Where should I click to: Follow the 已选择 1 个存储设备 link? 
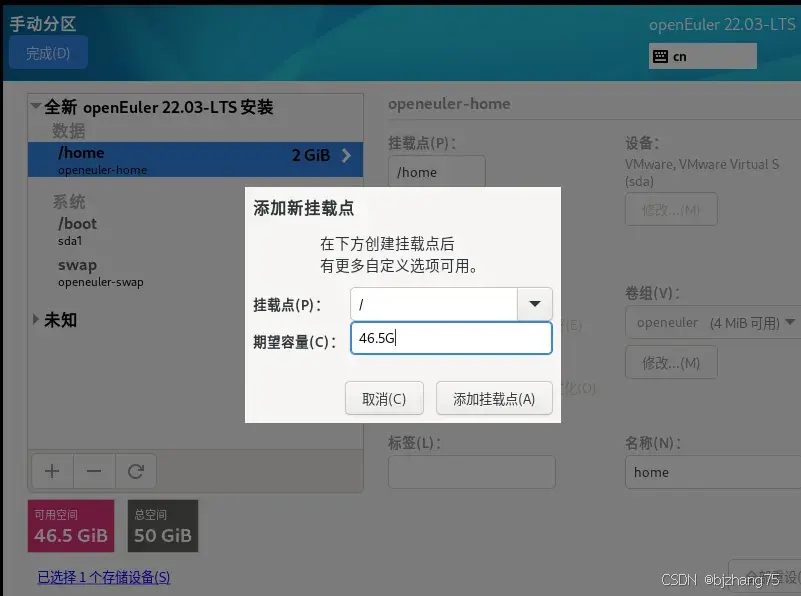103,578
